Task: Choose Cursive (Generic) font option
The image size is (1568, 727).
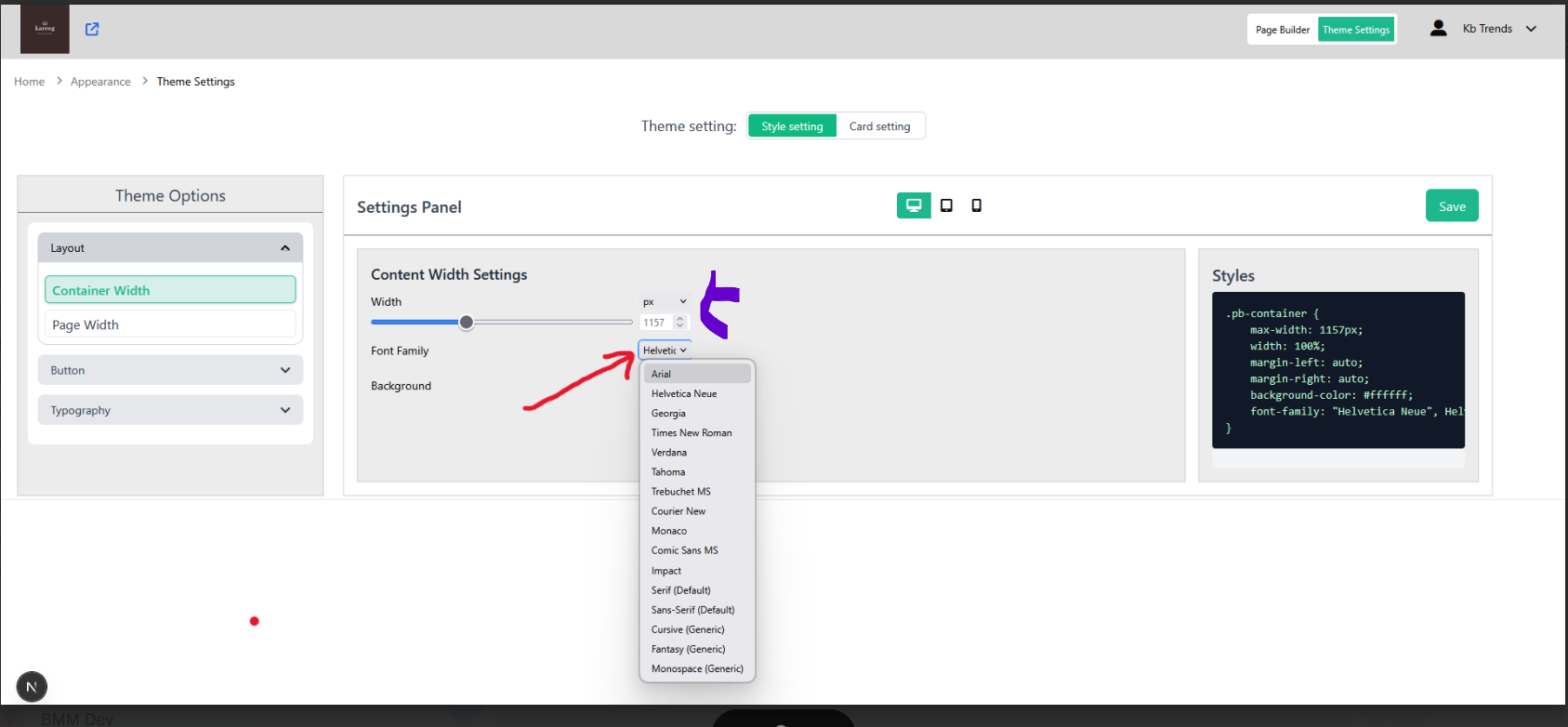Action: pos(697,629)
